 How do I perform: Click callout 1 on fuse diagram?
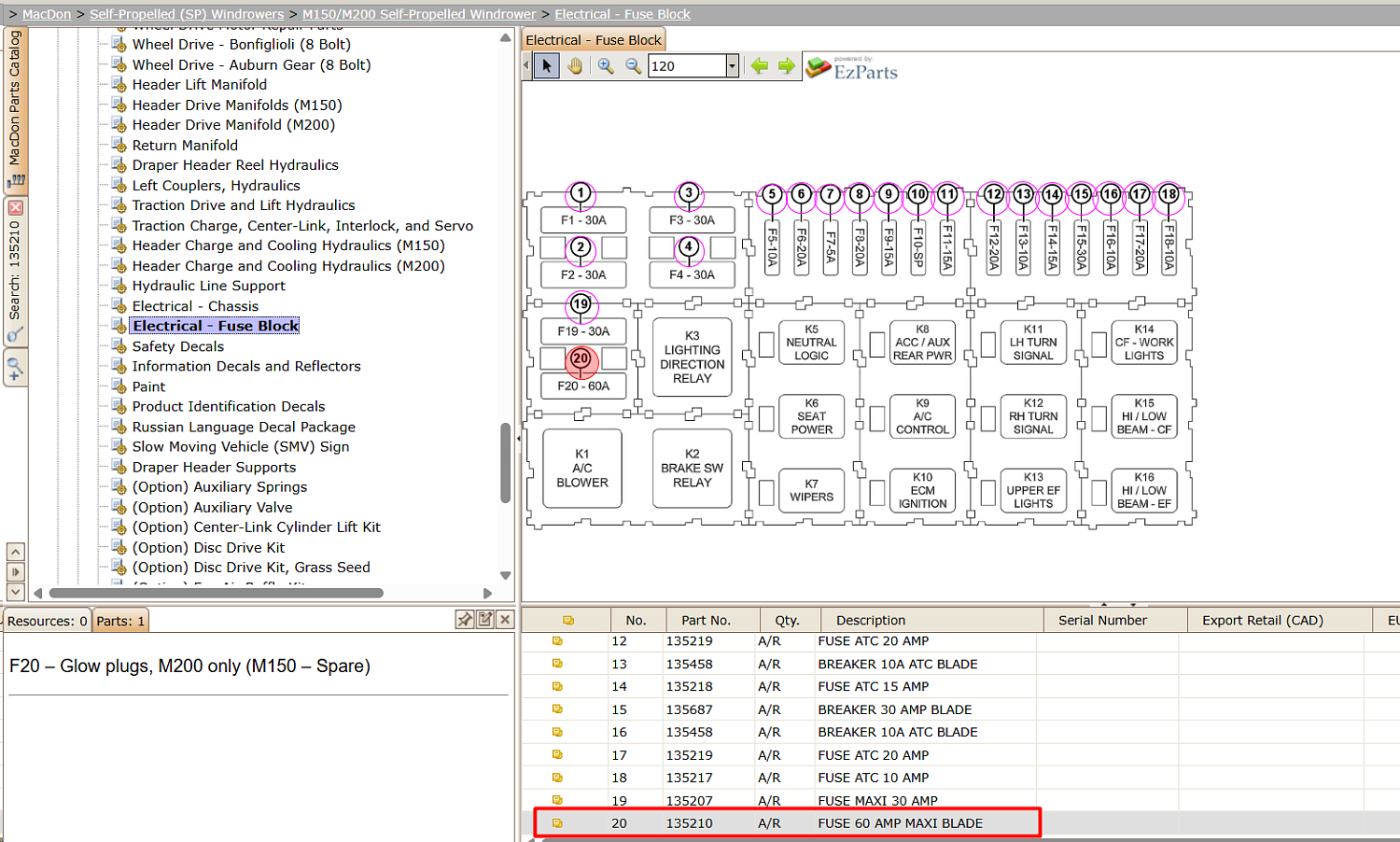pos(581,193)
